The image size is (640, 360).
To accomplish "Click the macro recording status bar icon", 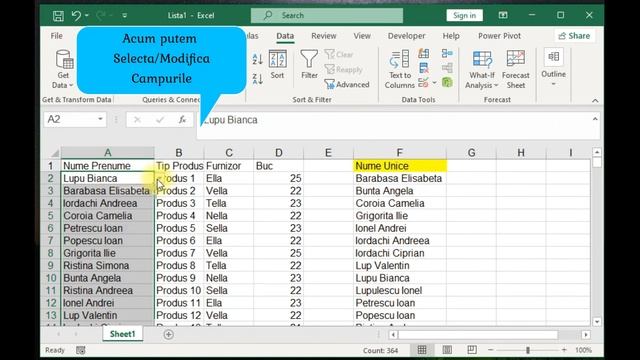I will tap(81, 350).
